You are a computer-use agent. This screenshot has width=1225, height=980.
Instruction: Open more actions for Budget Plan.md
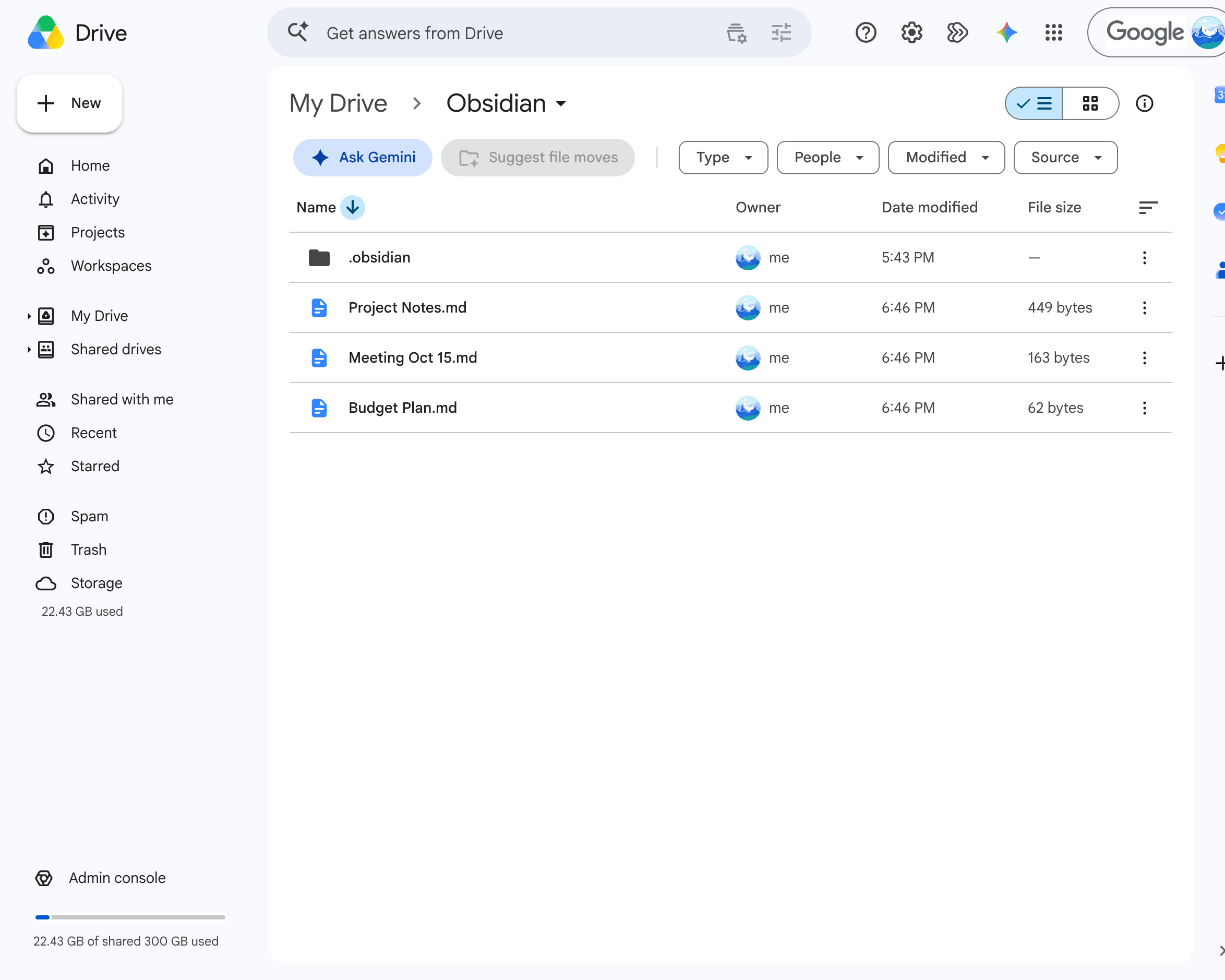[x=1145, y=408]
